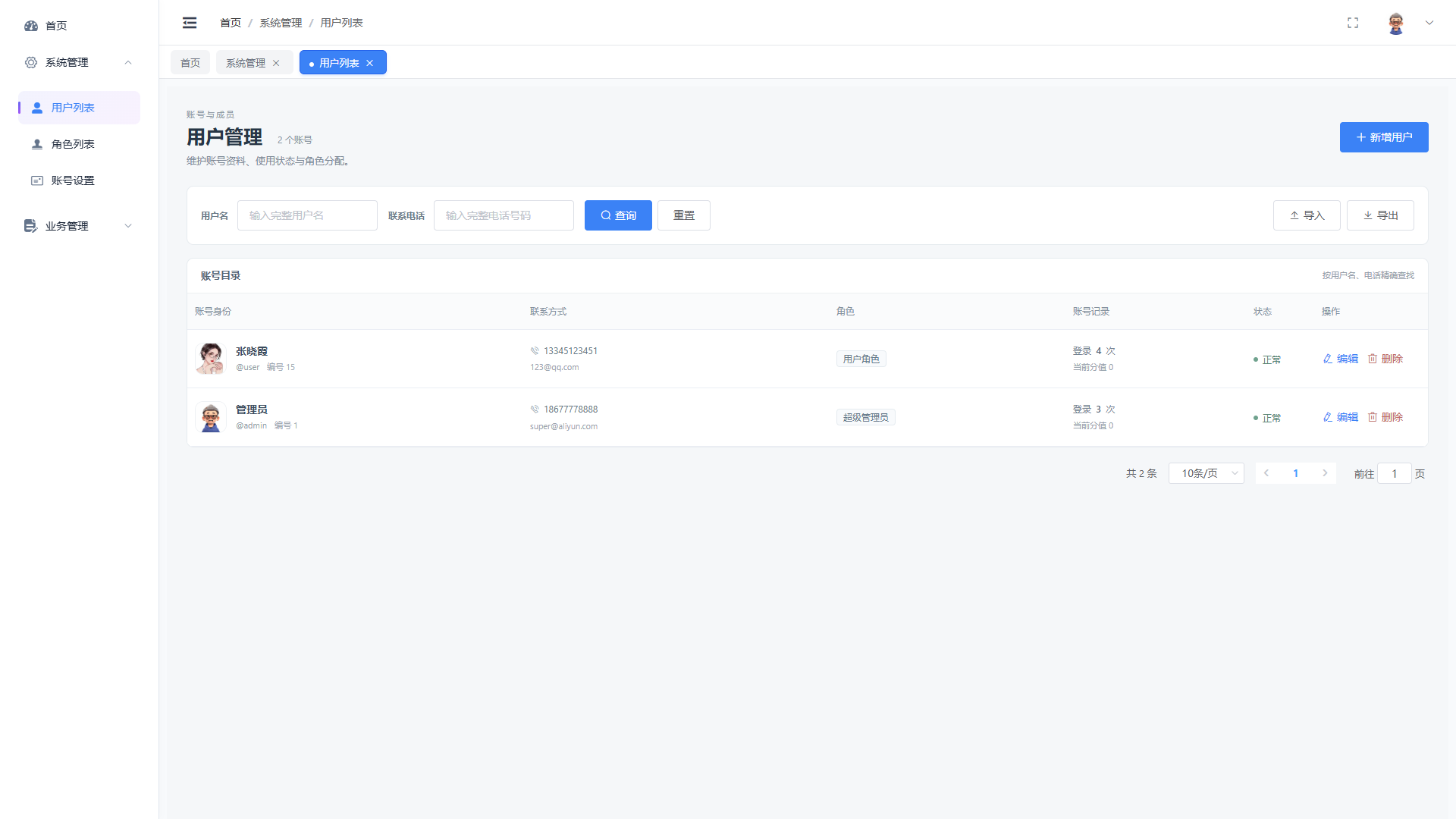Delete the 张晓霞 account
The height and width of the screenshot is (819, 1456).
(1385, 359)
